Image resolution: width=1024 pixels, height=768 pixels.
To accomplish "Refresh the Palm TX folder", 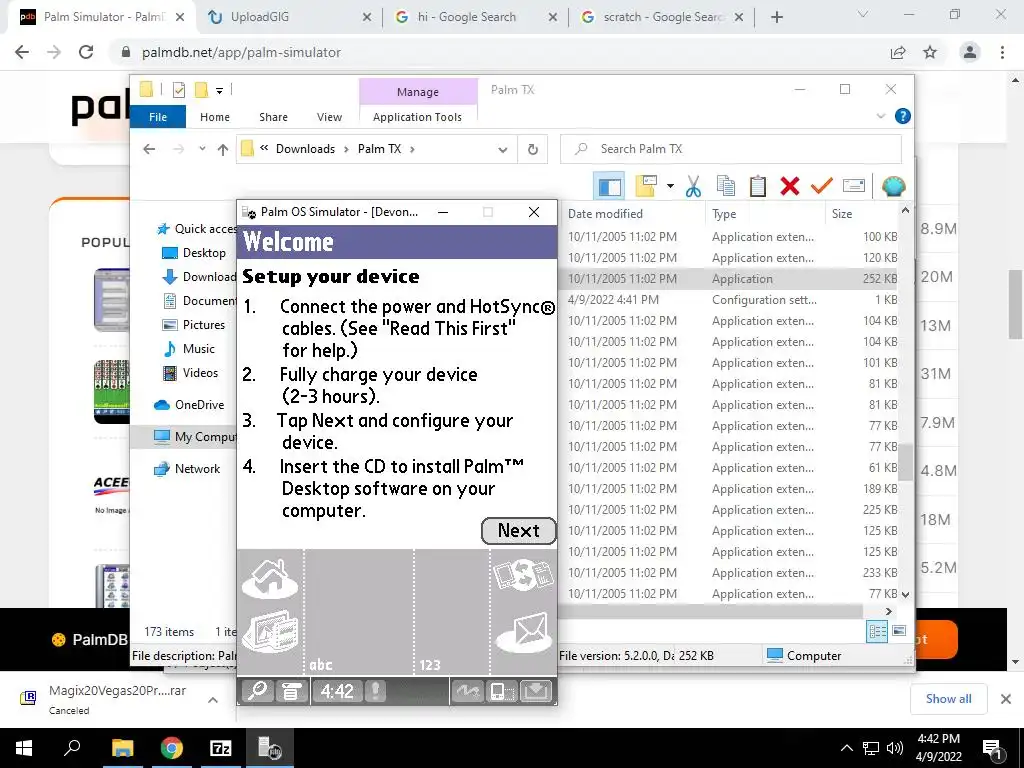I will 533,150.
